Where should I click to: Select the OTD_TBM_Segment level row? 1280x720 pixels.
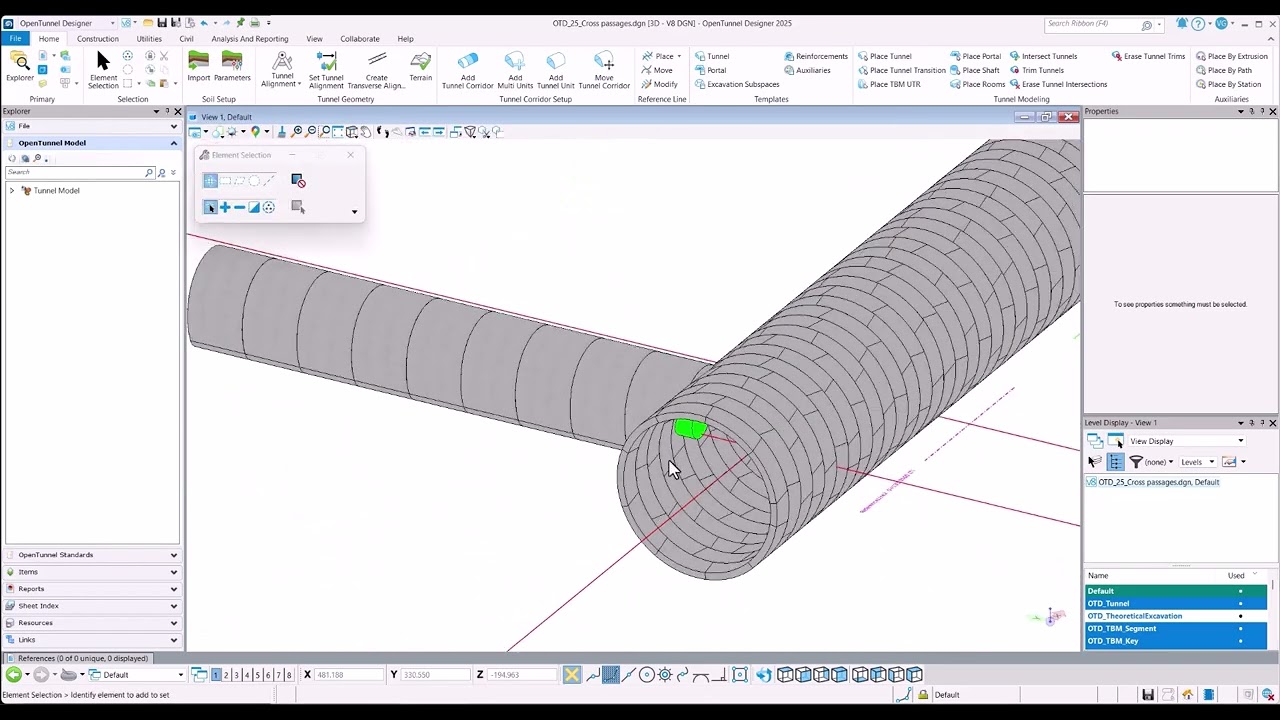click(x=1176, y=629)
